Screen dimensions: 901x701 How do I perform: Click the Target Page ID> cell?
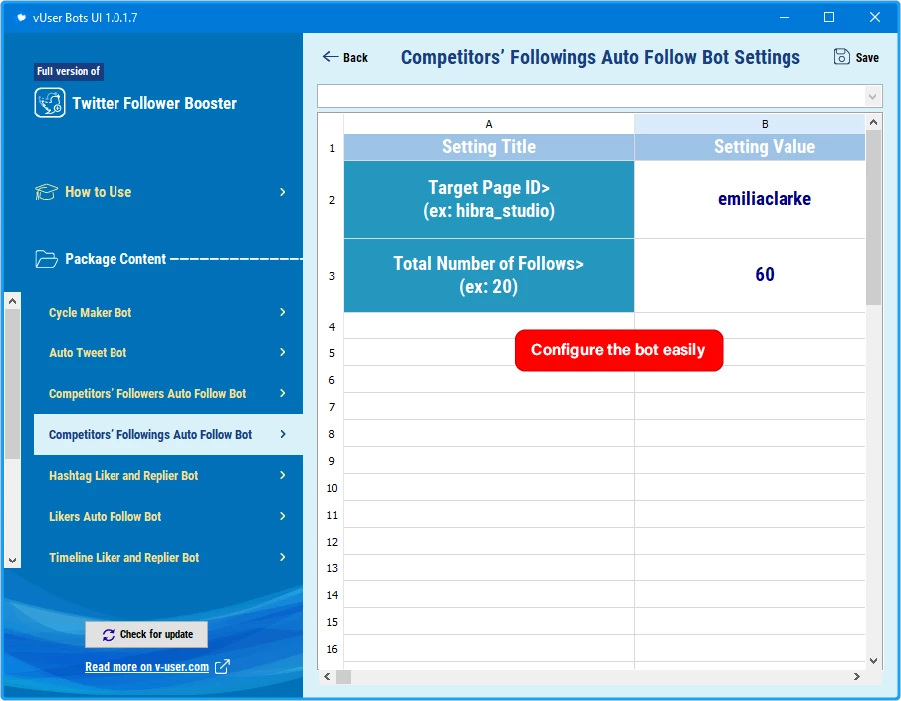(x=488, y=199)
